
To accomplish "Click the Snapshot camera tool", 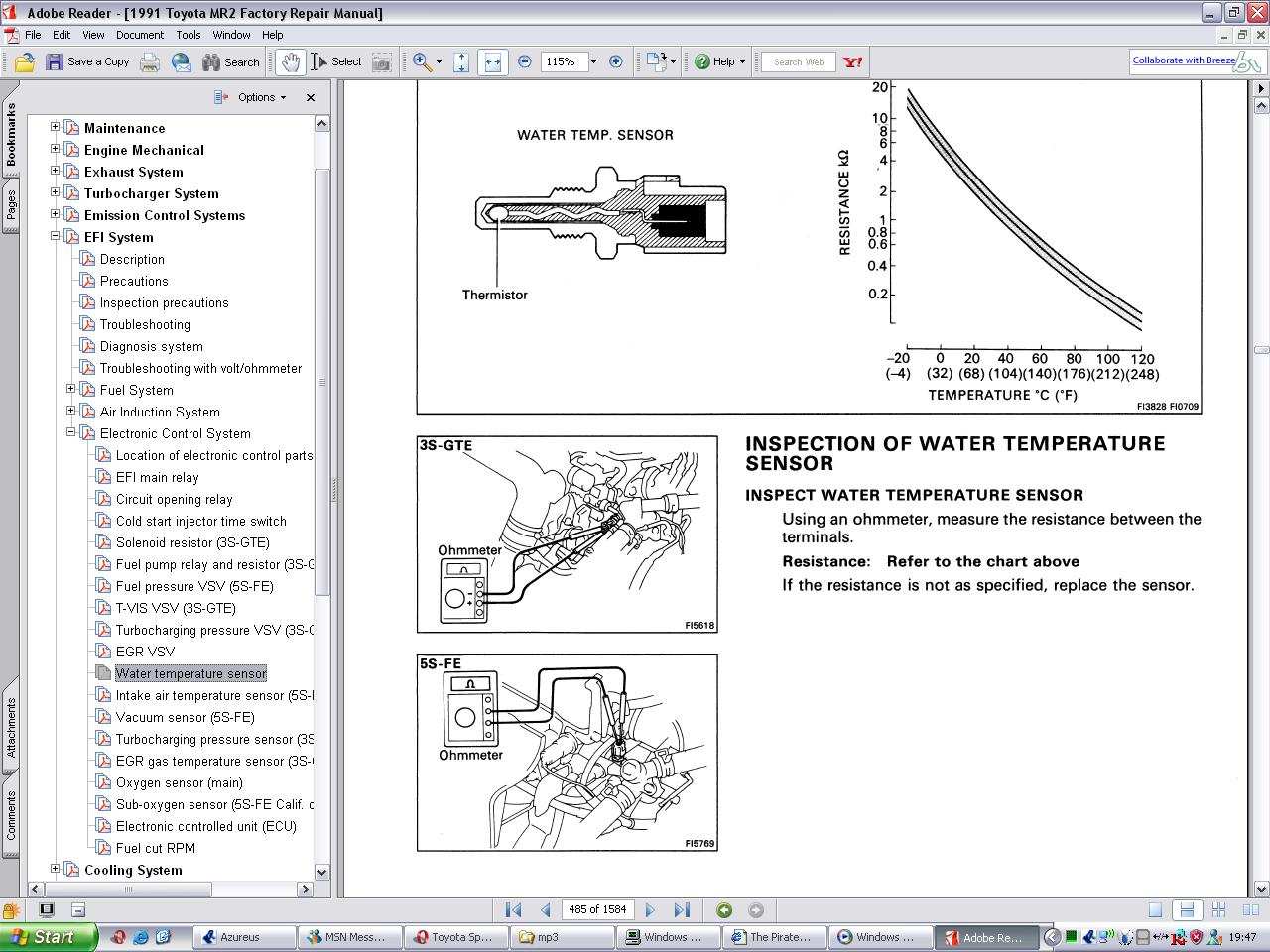I will tap(381, 62).
